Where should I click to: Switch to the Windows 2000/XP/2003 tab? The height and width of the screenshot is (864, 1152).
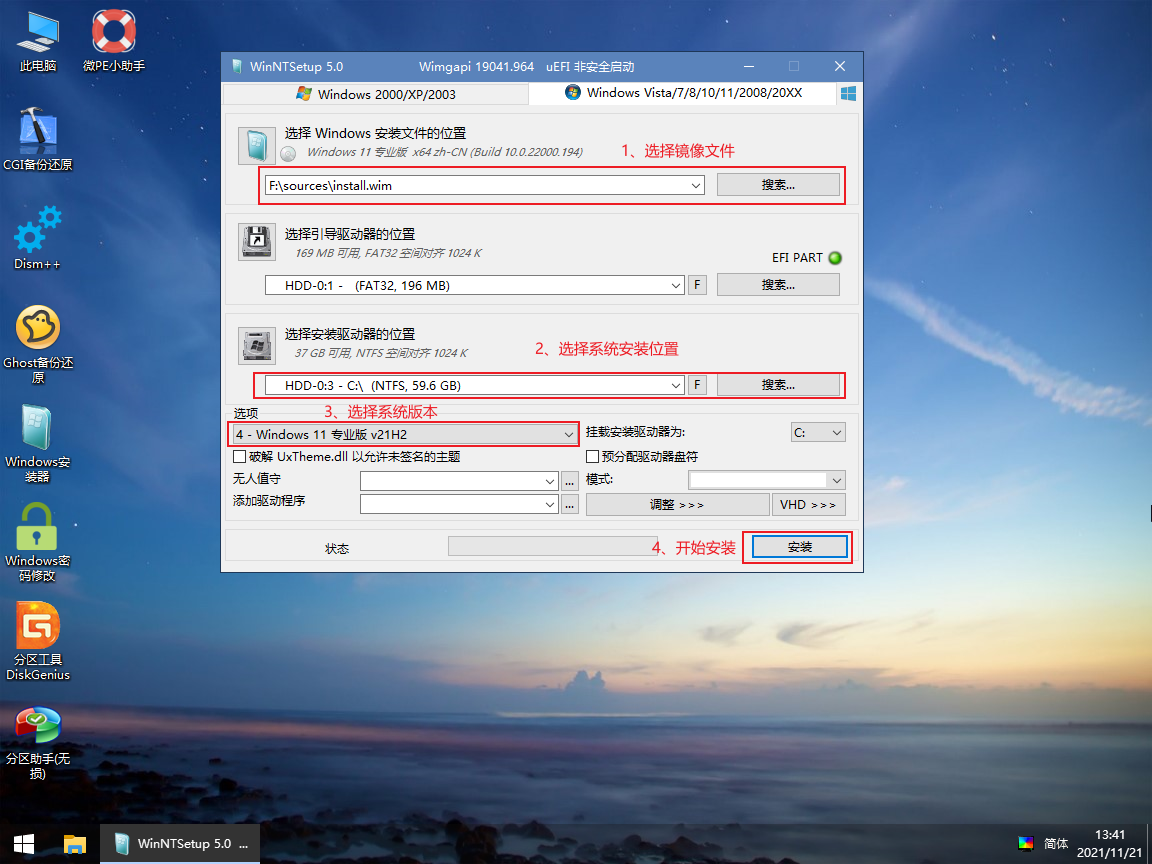click(x=375, y=94)
